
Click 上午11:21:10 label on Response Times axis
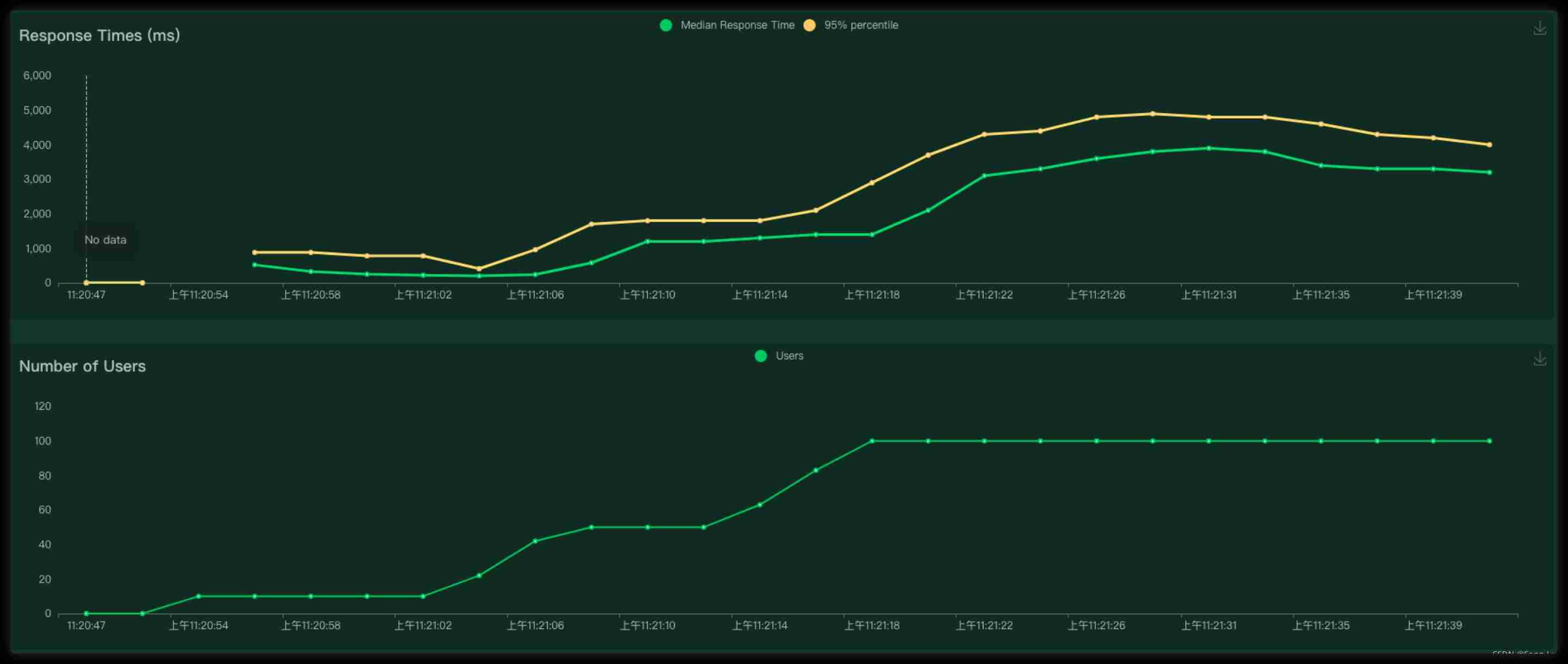click(x=648, y=295)
